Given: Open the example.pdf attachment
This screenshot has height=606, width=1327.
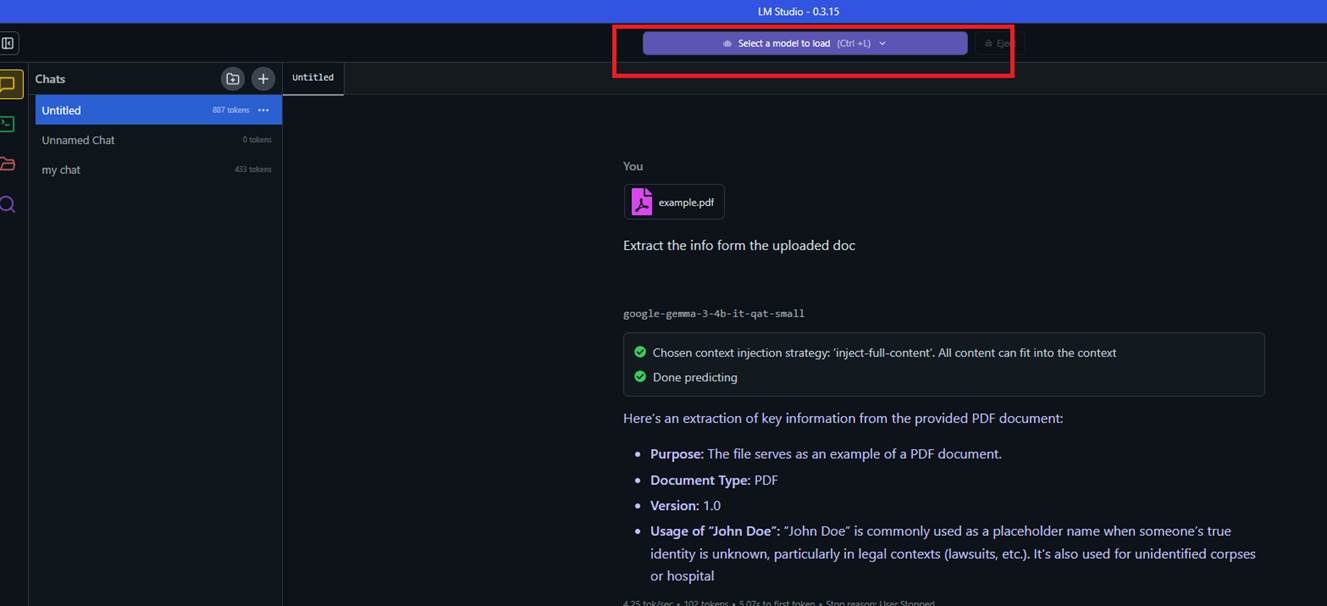Looking at the screenshot, I should click(674, 202).
